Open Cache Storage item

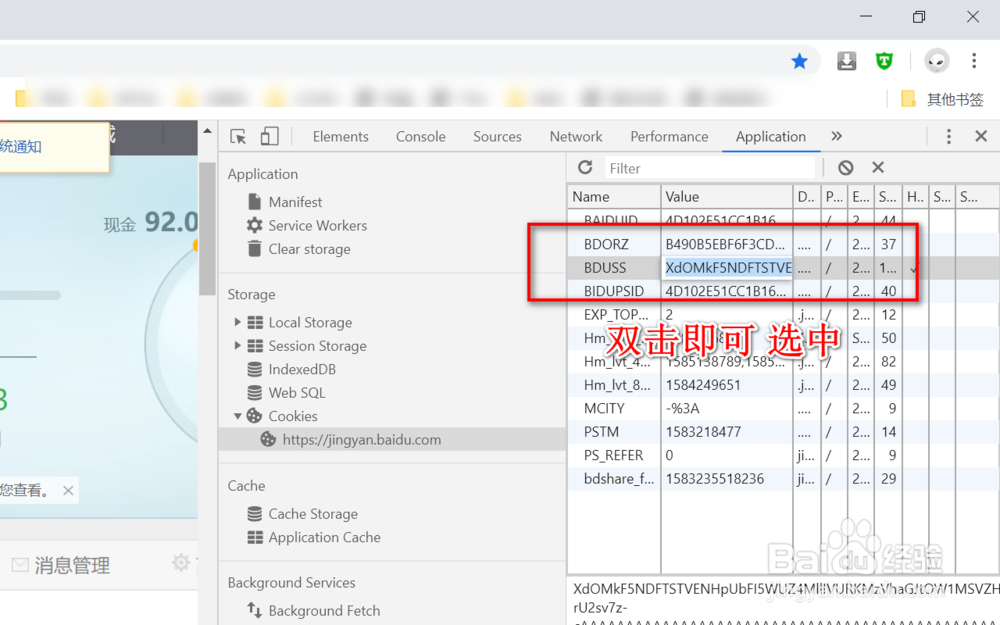[312, 513]
